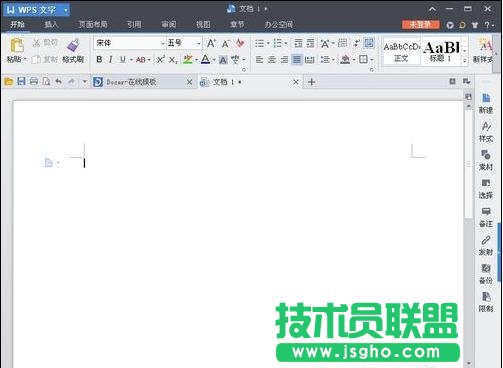Redo the last action

pyautogui.click(x=71, y=81)
